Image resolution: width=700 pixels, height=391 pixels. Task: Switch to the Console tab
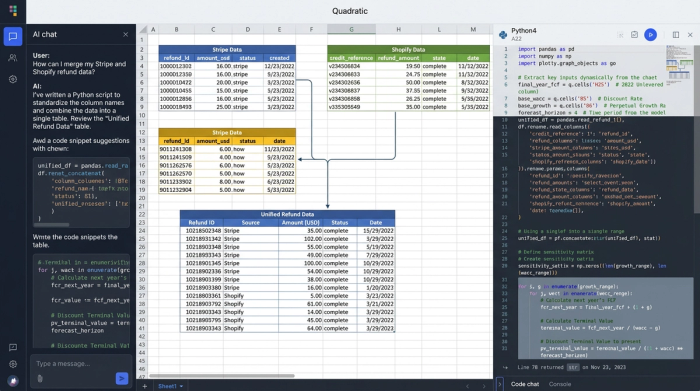tap(560, 384)
